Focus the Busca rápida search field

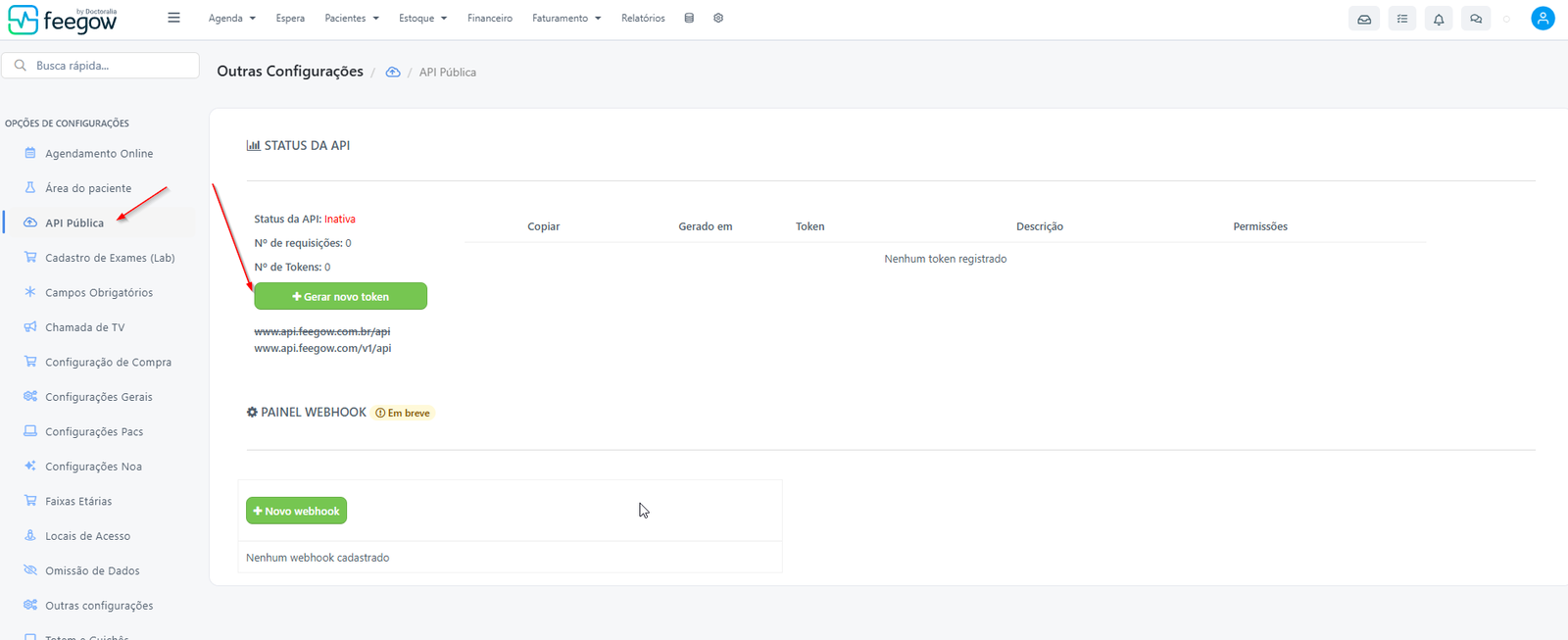click(x=100, y=66)
